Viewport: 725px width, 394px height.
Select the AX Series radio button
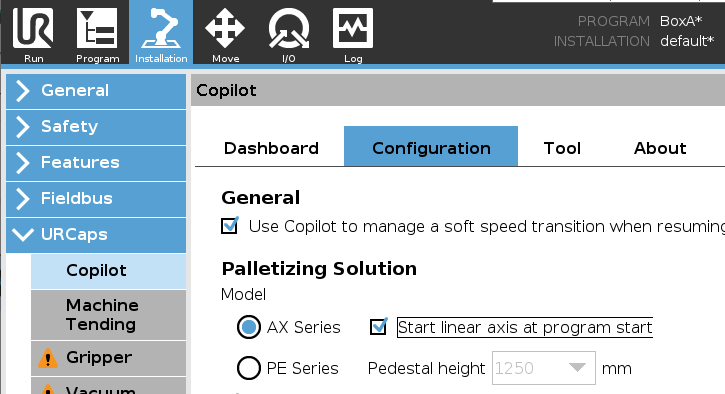tap(249, 327)
